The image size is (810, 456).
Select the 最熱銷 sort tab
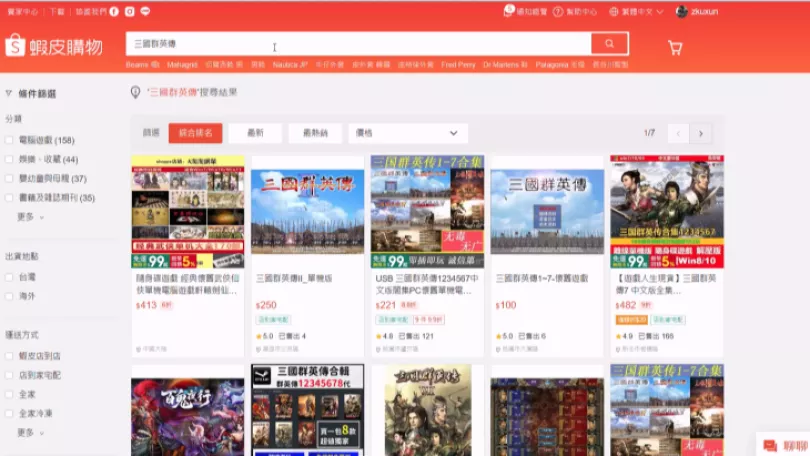(x=315, y=133)
